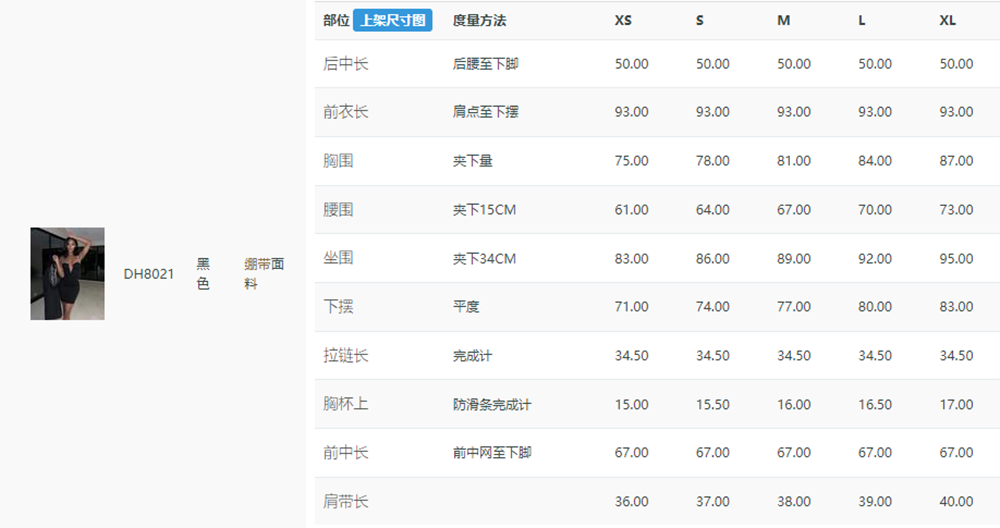Image resolution: width=1000 pixels, height=528 pixels.
Task: Click measurement method 夹下34CM
Action: 484,258
